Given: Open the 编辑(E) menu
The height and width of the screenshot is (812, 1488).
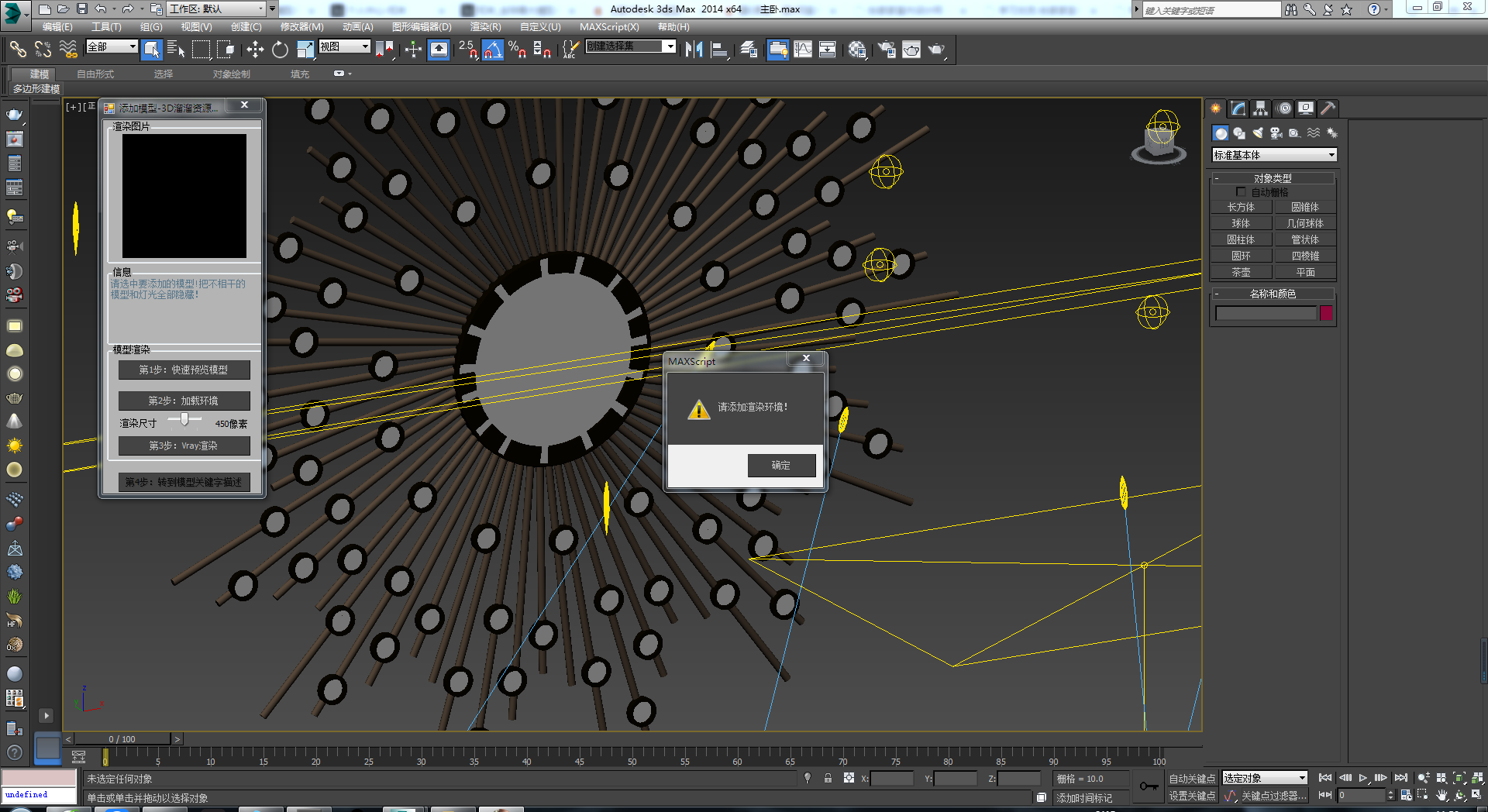Looking at the screenshot, I should [57, 27].
